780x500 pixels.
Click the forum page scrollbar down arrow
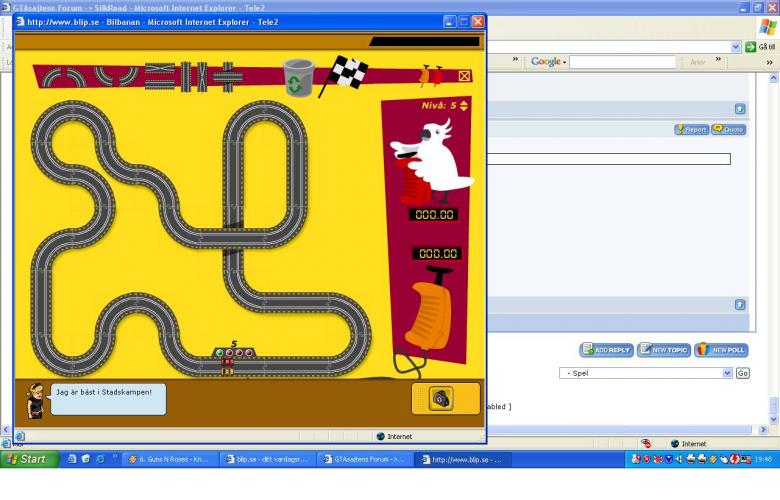pyautogui.click(x=774, y=419)
